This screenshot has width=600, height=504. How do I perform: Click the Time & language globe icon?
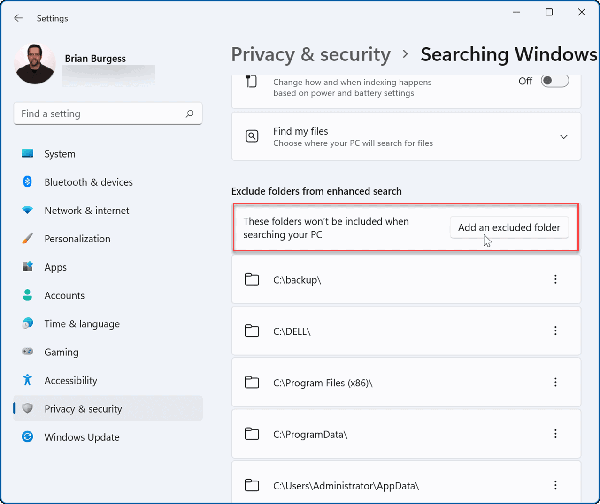point(28,323)
